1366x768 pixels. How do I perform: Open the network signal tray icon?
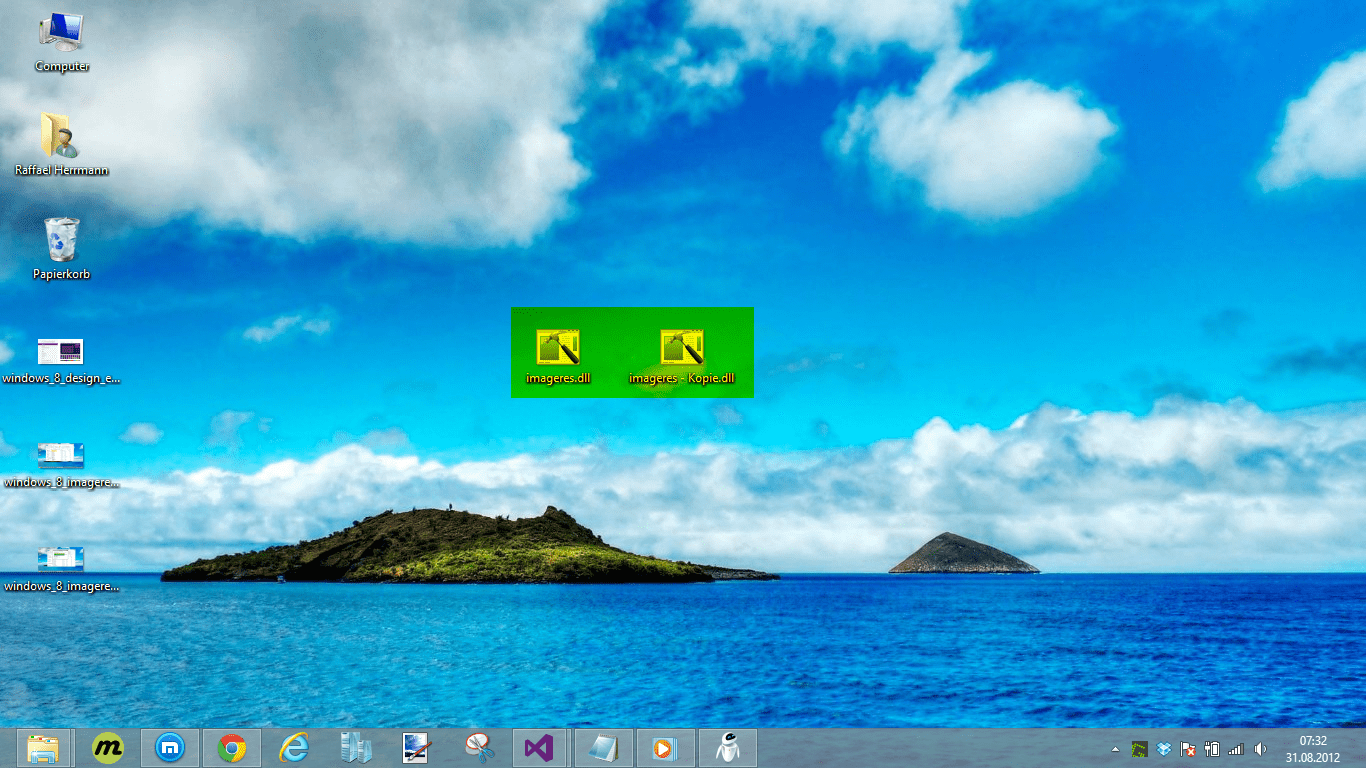[x=1236, y=748]
